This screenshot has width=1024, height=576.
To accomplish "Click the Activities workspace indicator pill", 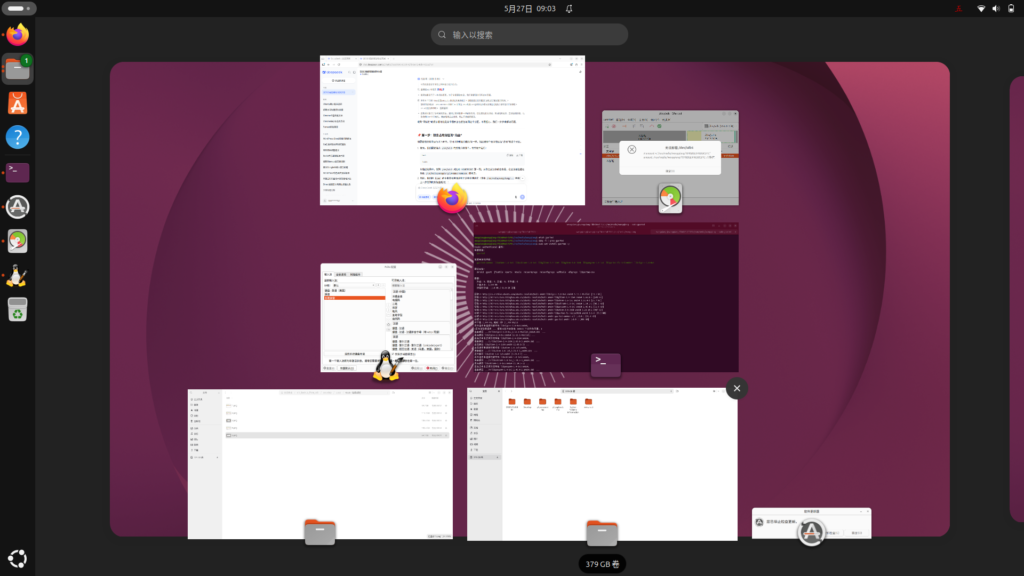I will click(x=18, y=8).
